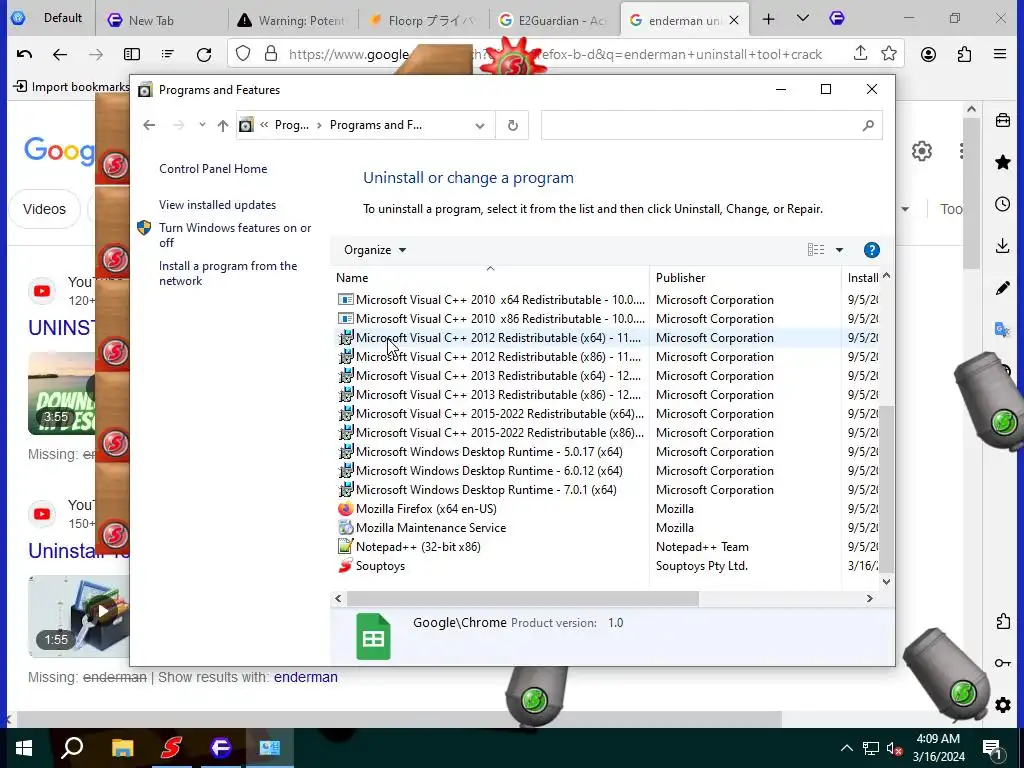Viewport: 1024px width, 768px height.
Task: Reload the current browser page
Action: [x=204, y=54]
